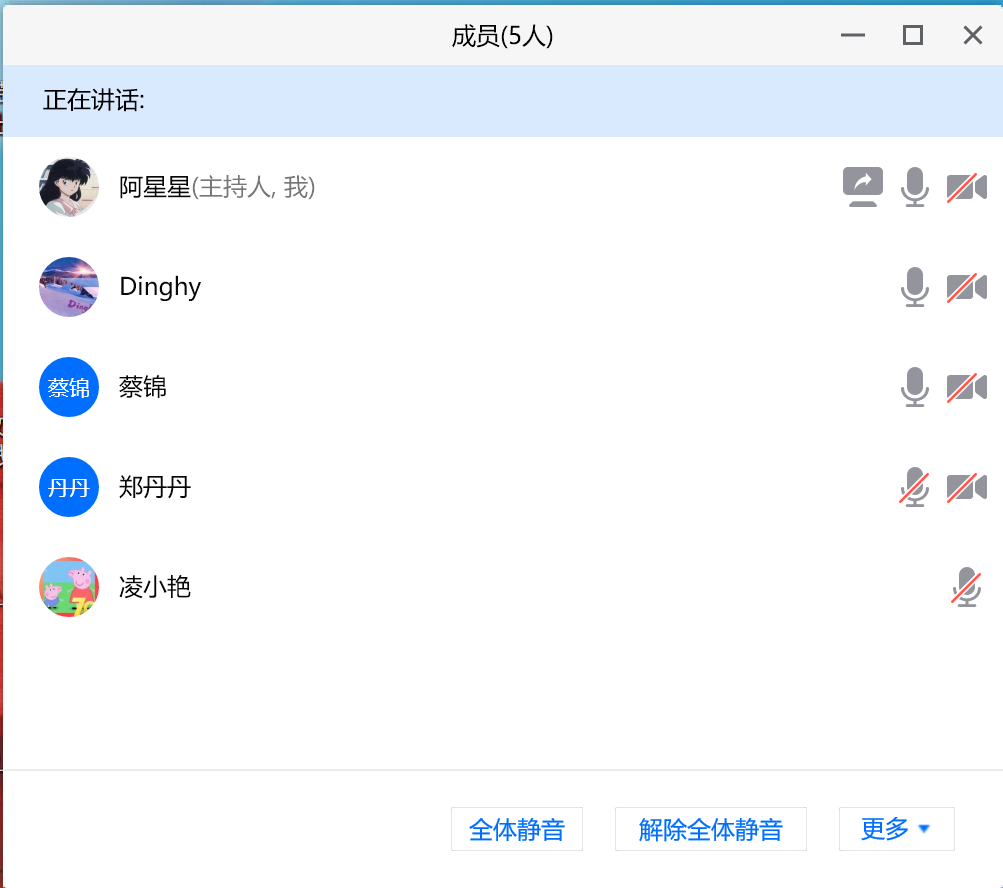Click 凌小艳's Peppa Pig avatar
The height and width of the screenshot is (888, 1003).
[69, 587]
